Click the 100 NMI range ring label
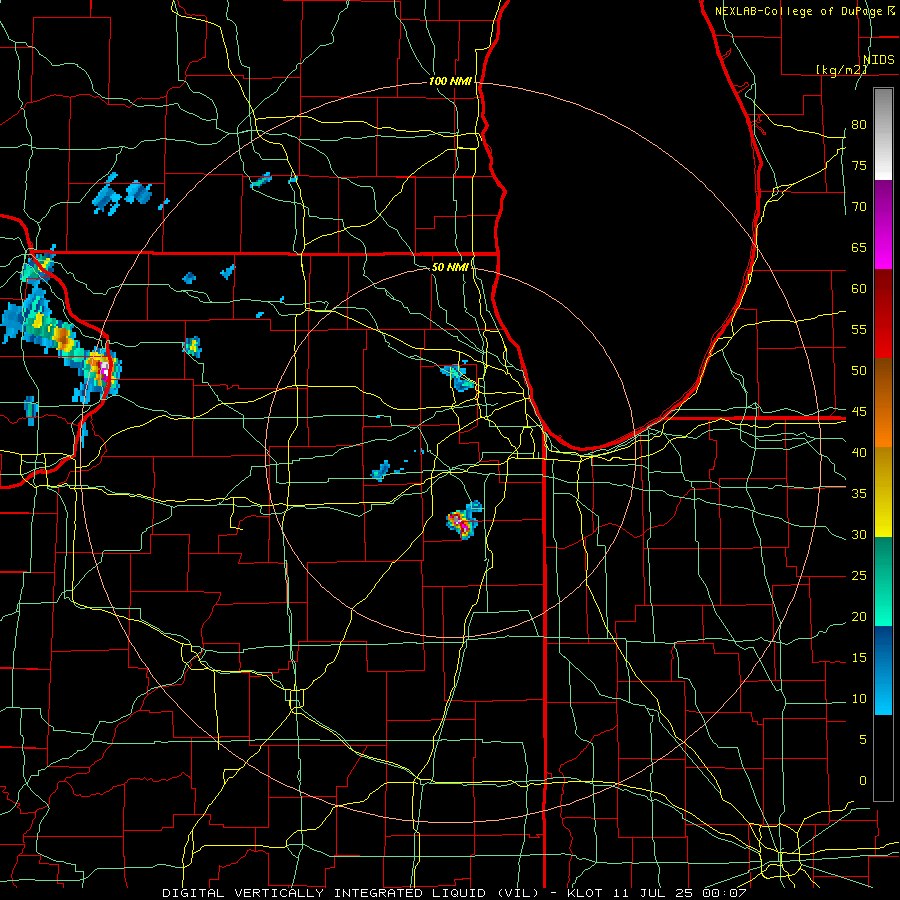This screenshot has width=900, height=900. point(450,81)
